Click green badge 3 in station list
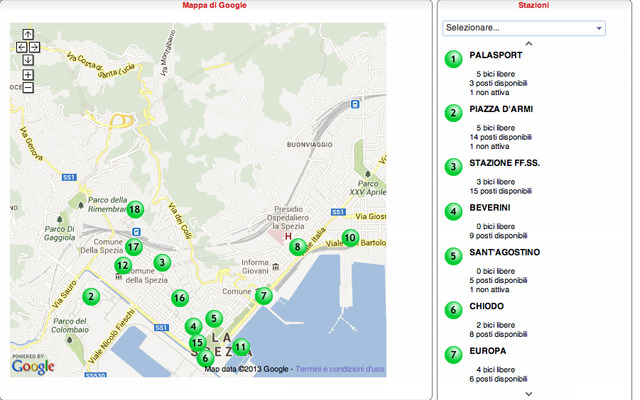This screenshot has width=640, height=400. click(x=453, y=167)
